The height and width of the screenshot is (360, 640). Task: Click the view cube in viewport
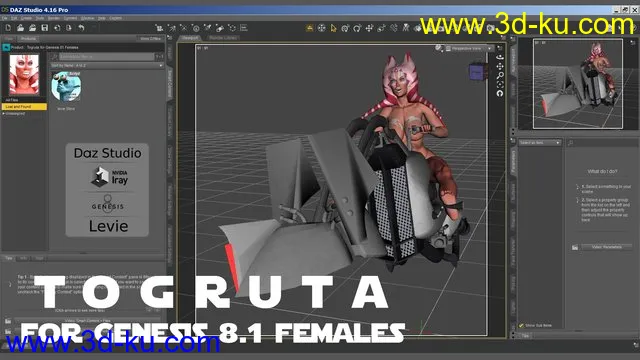pos(477,72)
